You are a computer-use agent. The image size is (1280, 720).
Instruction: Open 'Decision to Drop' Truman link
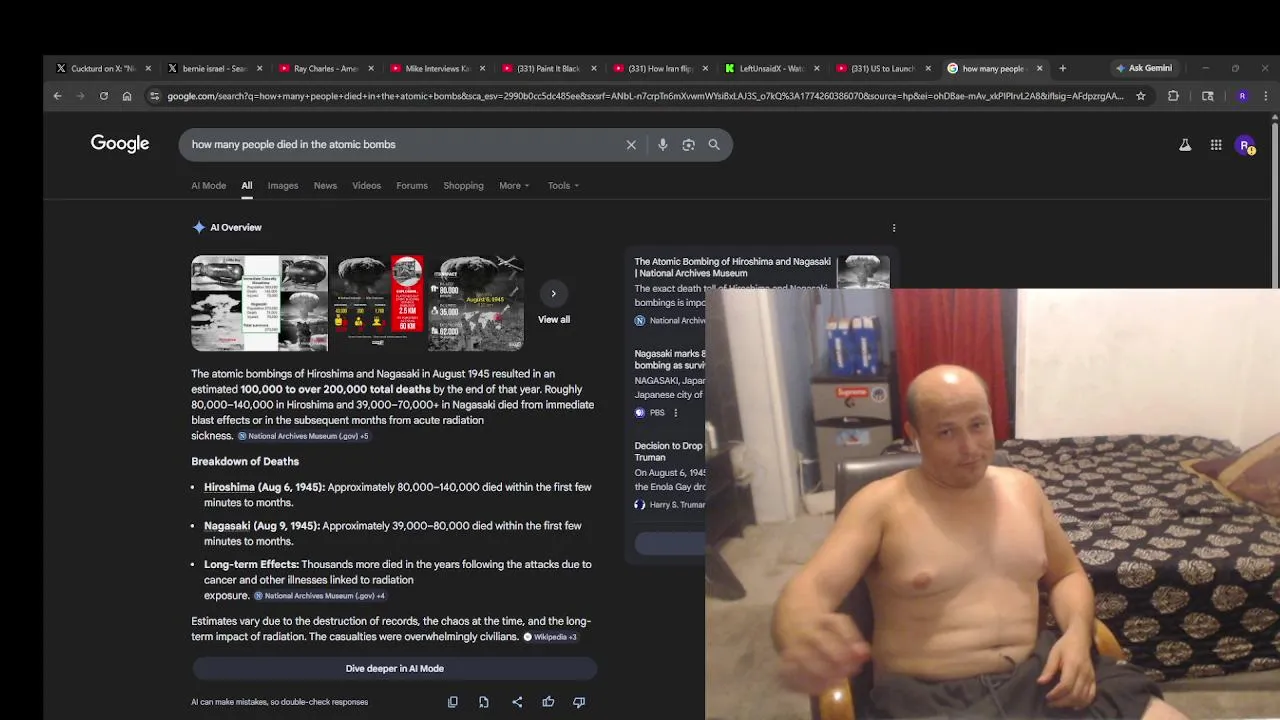click(670, 452)
